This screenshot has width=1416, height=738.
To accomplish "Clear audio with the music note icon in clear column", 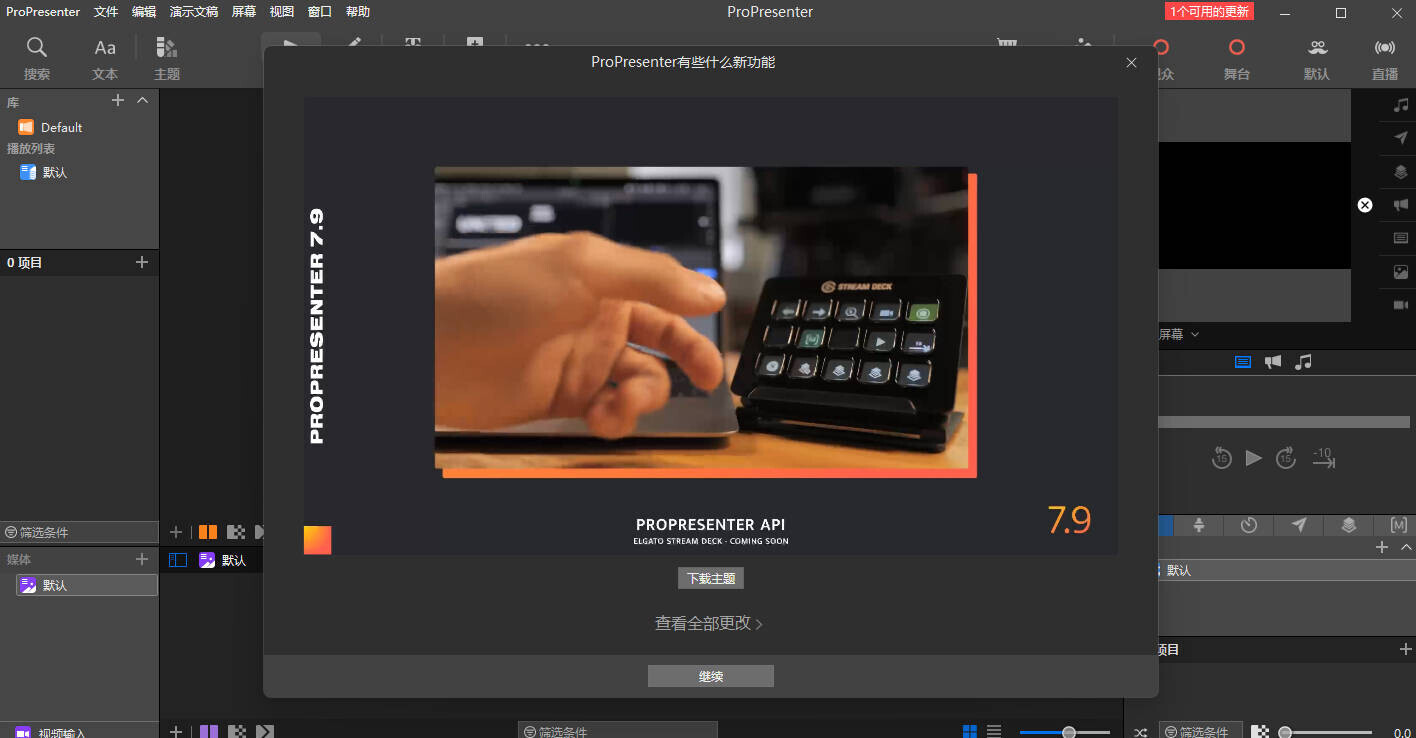I will (1401, 105).
